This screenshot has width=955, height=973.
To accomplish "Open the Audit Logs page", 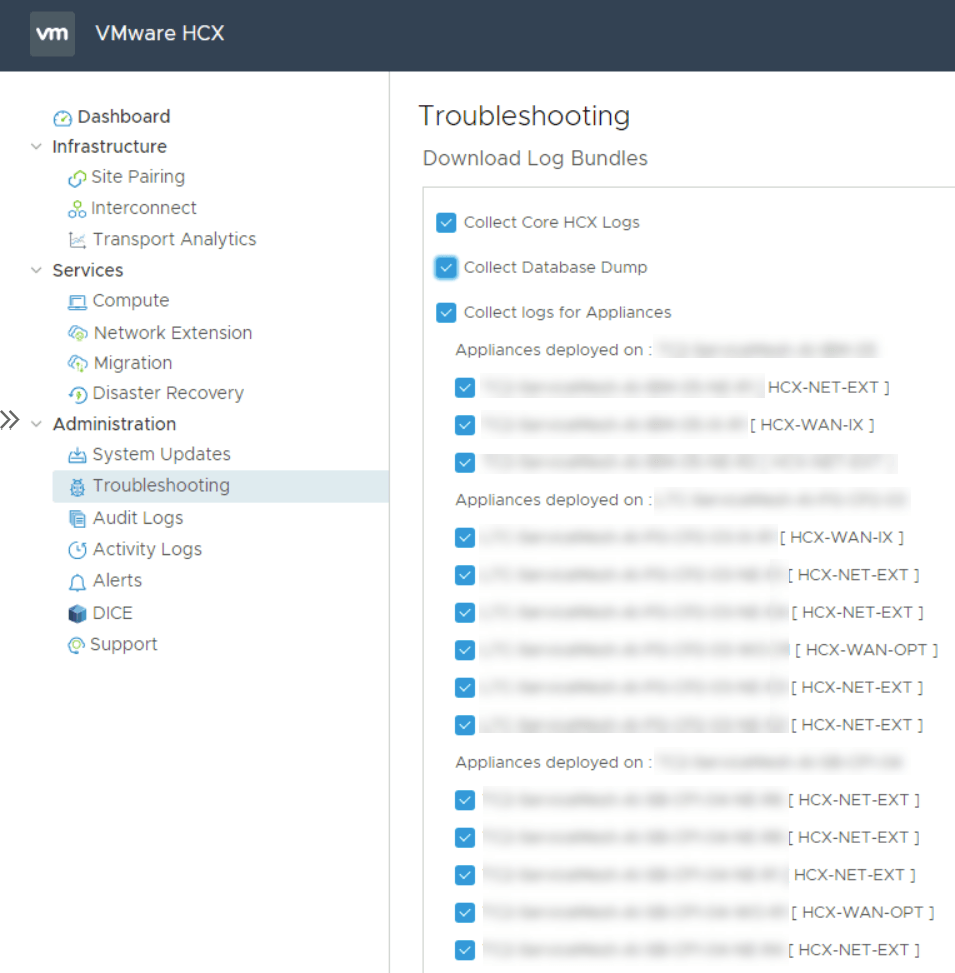I will point(138,518).
